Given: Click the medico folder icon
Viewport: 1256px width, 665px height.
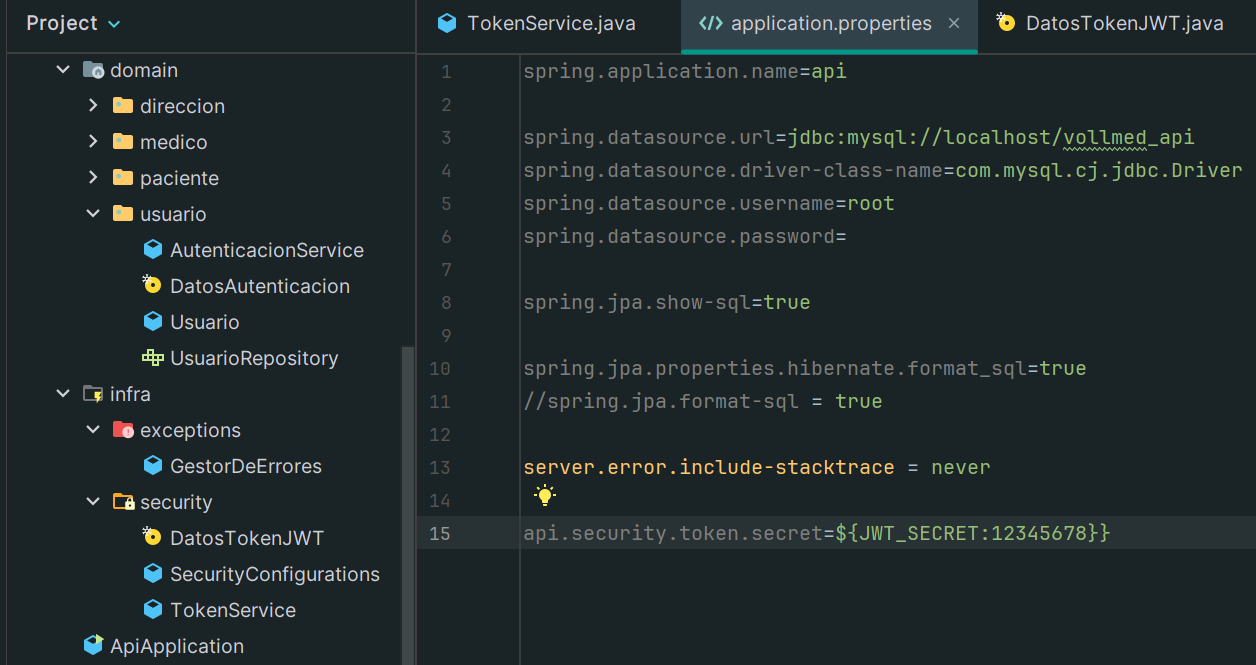Looking at the screenshot, I should pyautogui.click(x=123, y=142).
